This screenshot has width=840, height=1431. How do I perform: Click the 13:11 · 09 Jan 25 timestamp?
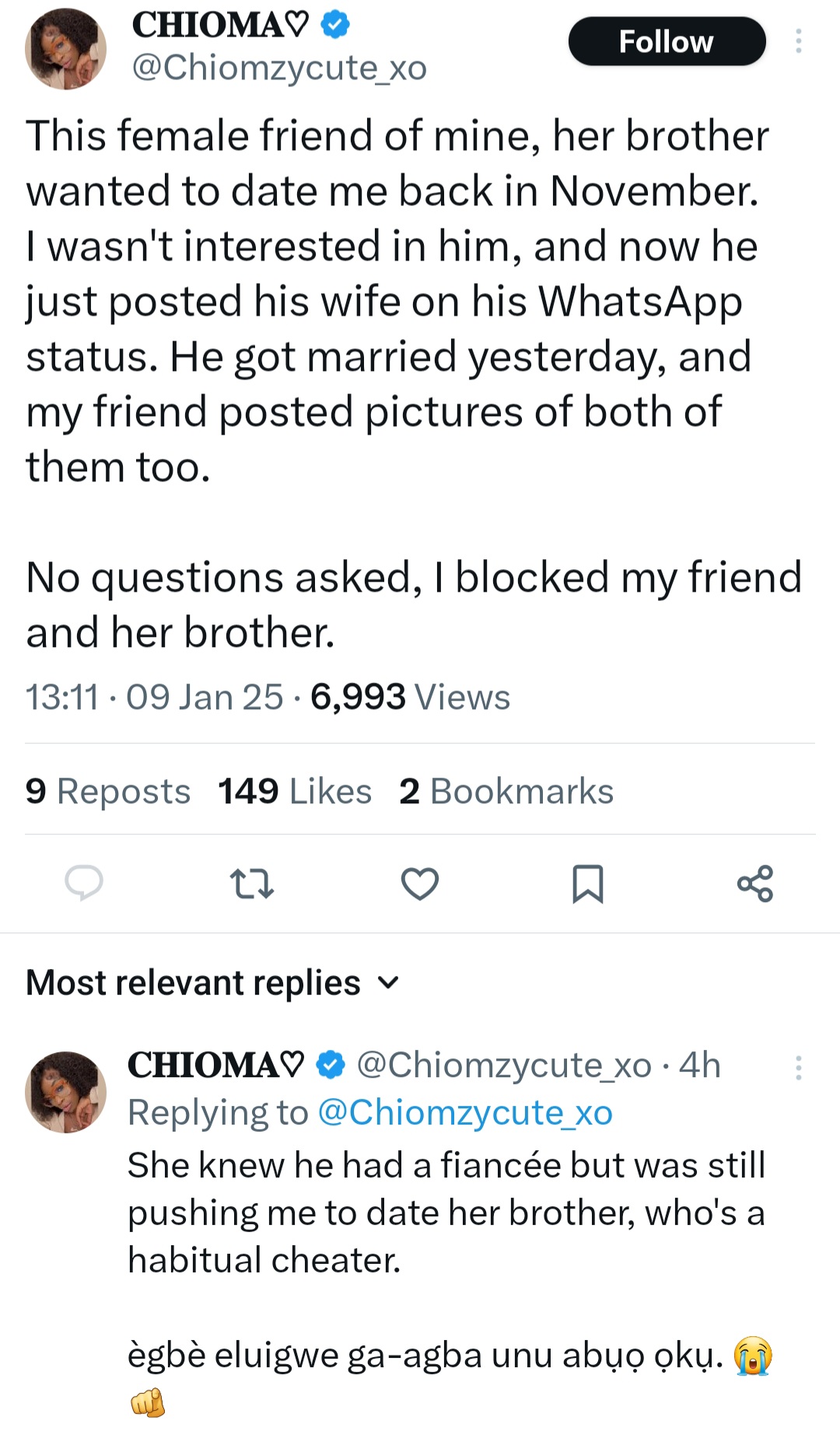pos(154,697)
